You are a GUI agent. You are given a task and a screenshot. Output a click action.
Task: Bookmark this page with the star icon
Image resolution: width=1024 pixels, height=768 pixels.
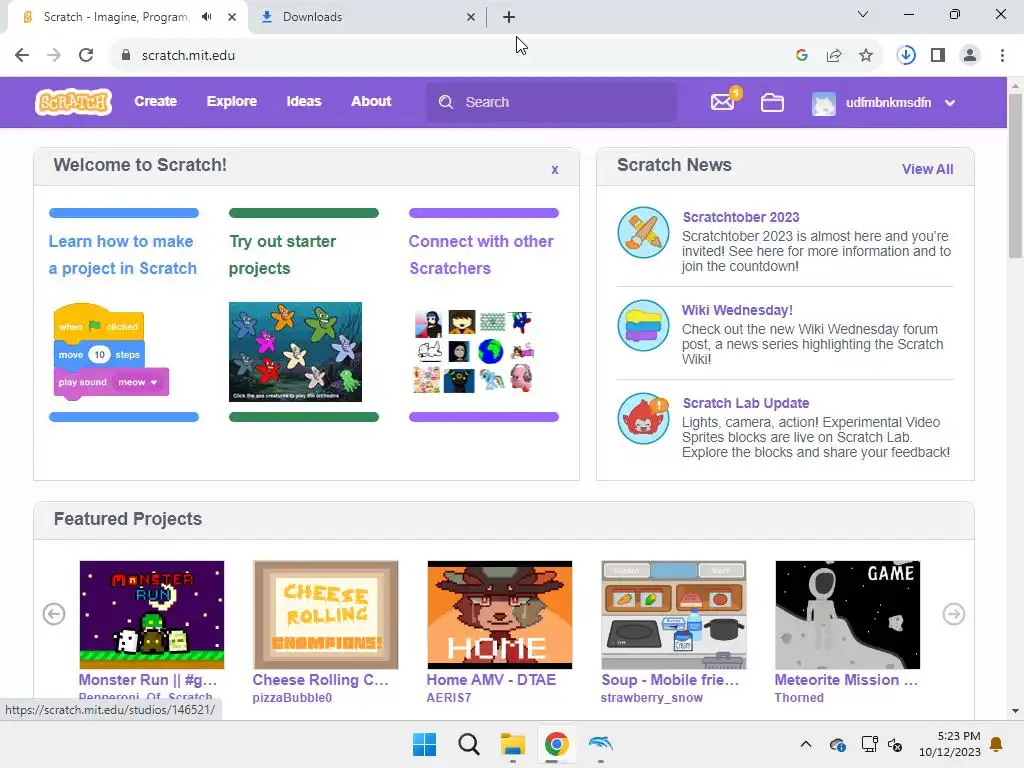(866, 56)
